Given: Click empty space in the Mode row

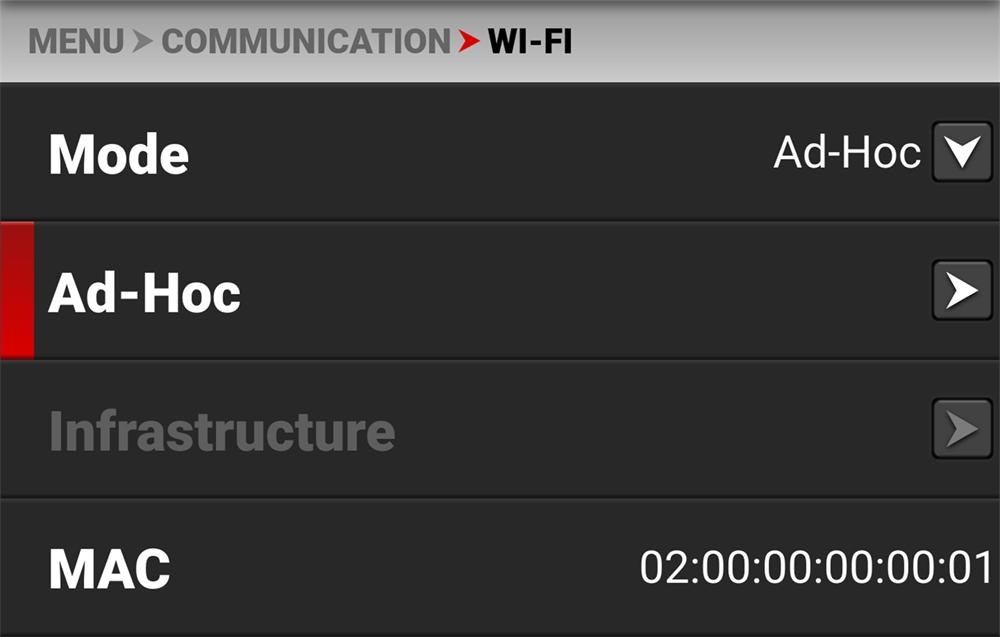Looking at the screenshot, I should (478, 153).
